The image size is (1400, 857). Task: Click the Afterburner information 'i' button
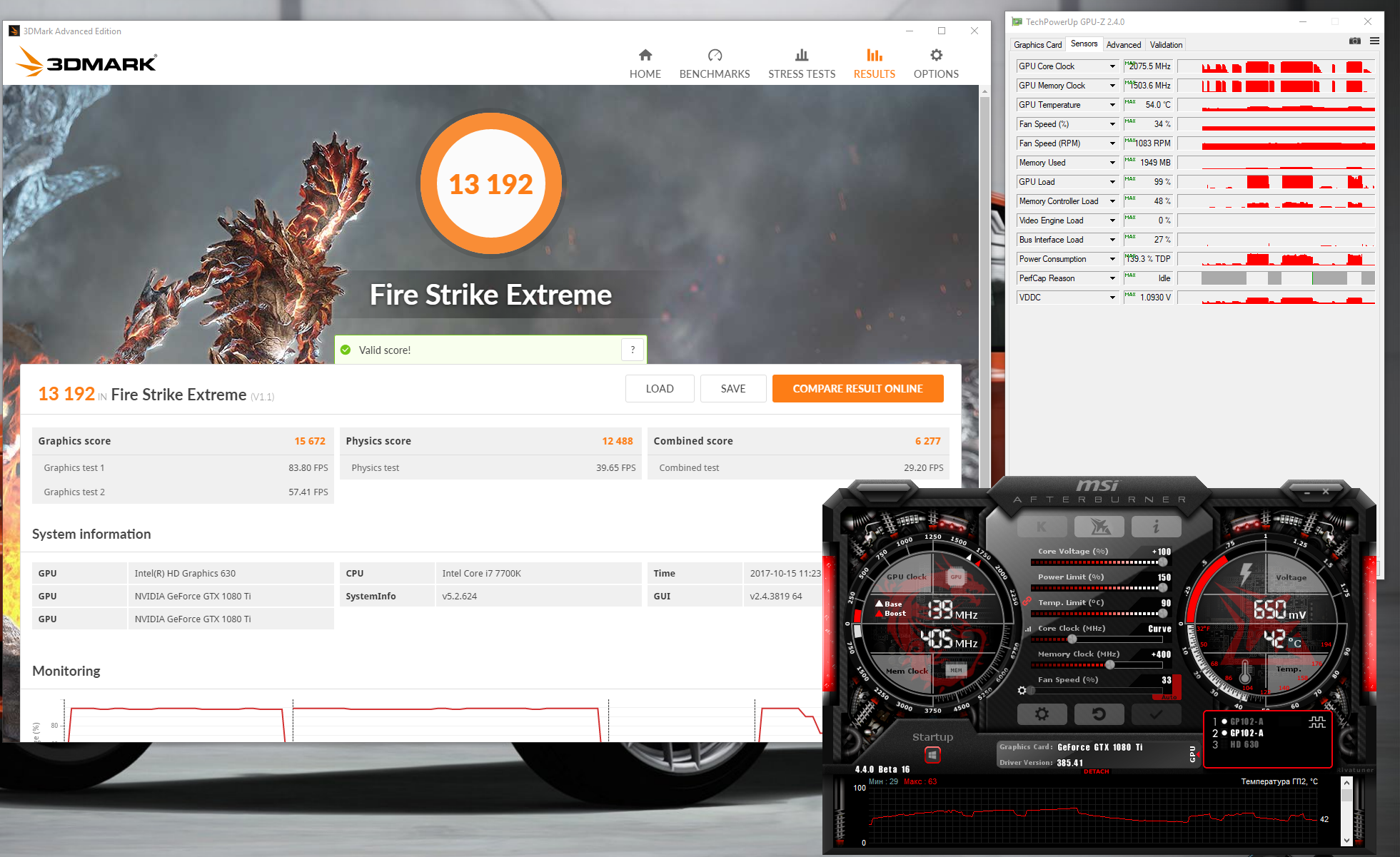1156,527
